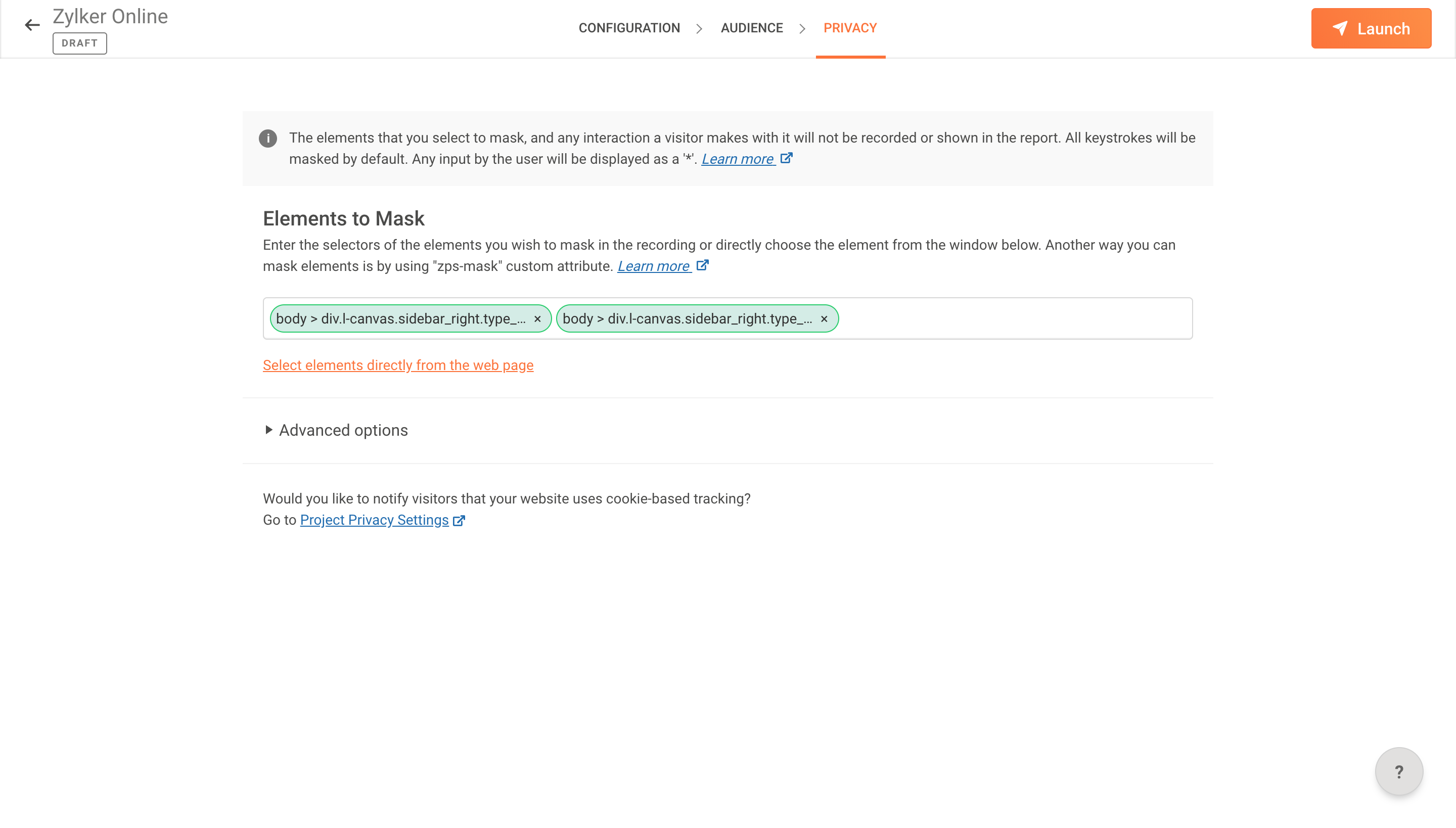This screenshot has height=828, width=1456.
Task: Click the DRAFT status badge
Action: [x=80, y=43]
